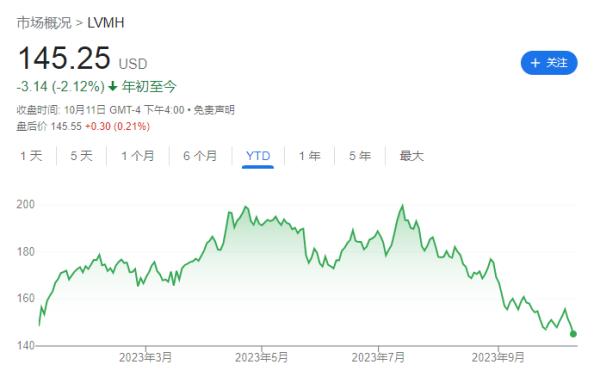Click the 140 y-axis label
Screen dimensions: 600x377
tap(26, 346)
